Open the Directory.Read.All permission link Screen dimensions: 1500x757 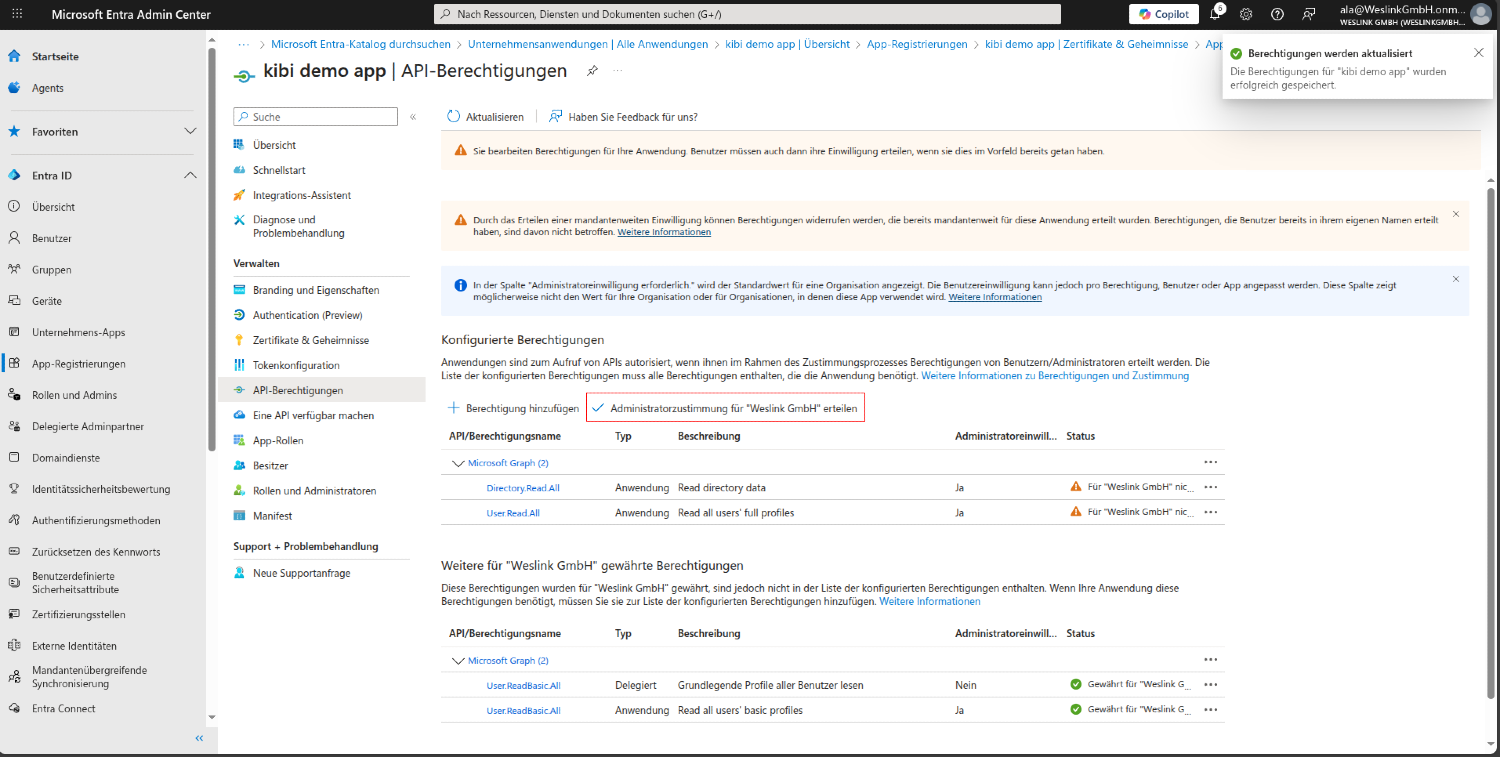click(523, 487)
